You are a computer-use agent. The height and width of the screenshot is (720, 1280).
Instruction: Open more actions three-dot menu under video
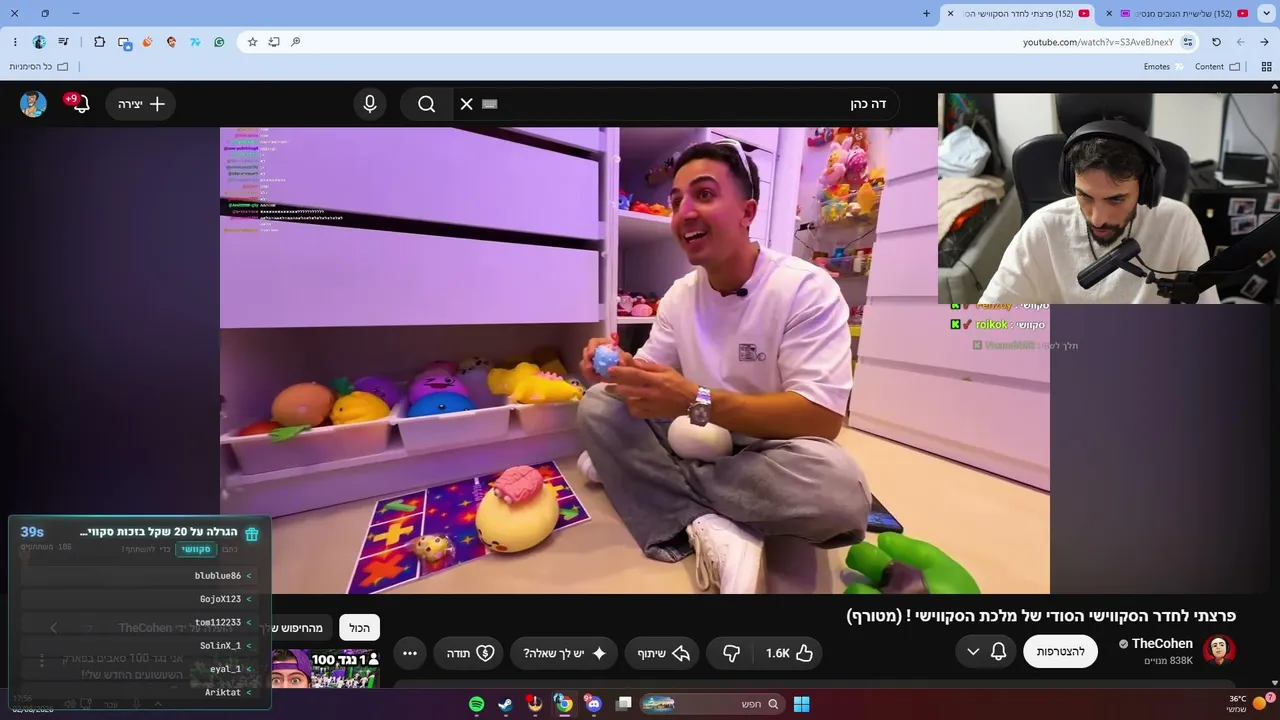[410, 653]
